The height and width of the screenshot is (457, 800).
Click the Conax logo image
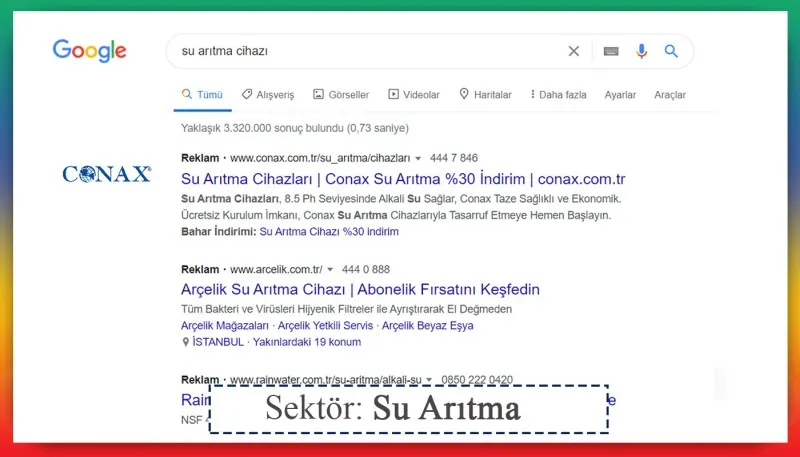[107, 174]
